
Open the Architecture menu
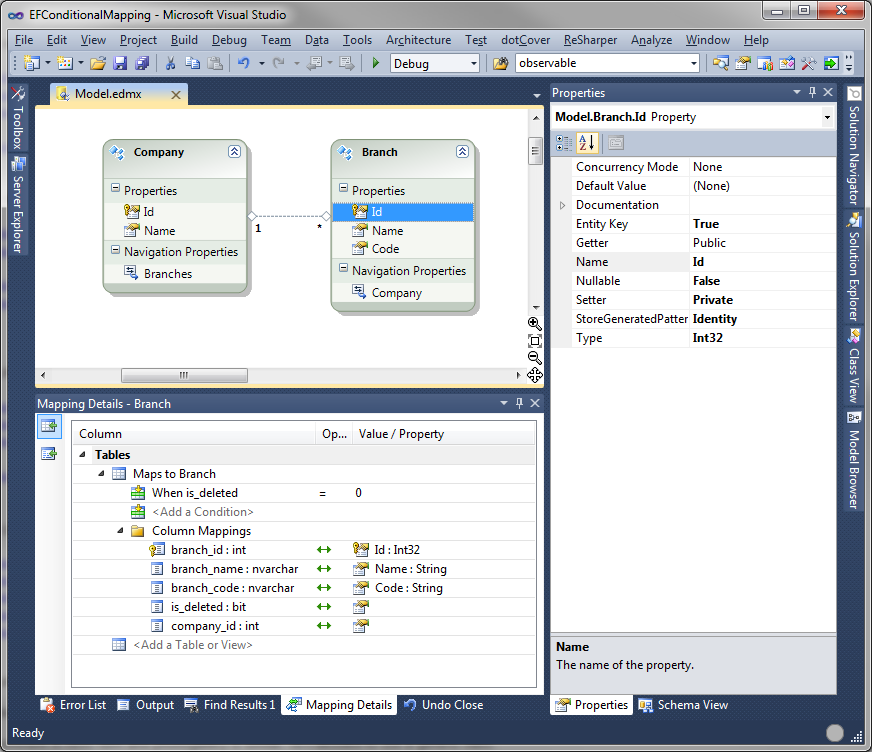(x=419, y=40)
